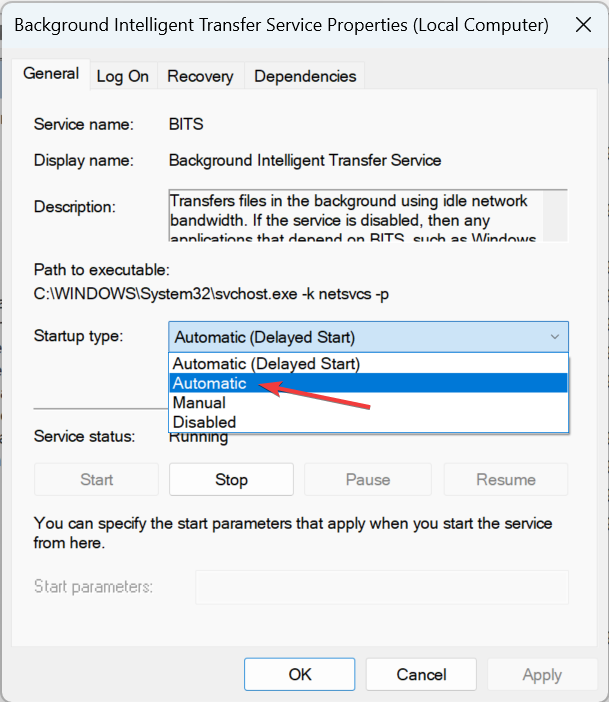Click the Pause service button

coord(368,480)
